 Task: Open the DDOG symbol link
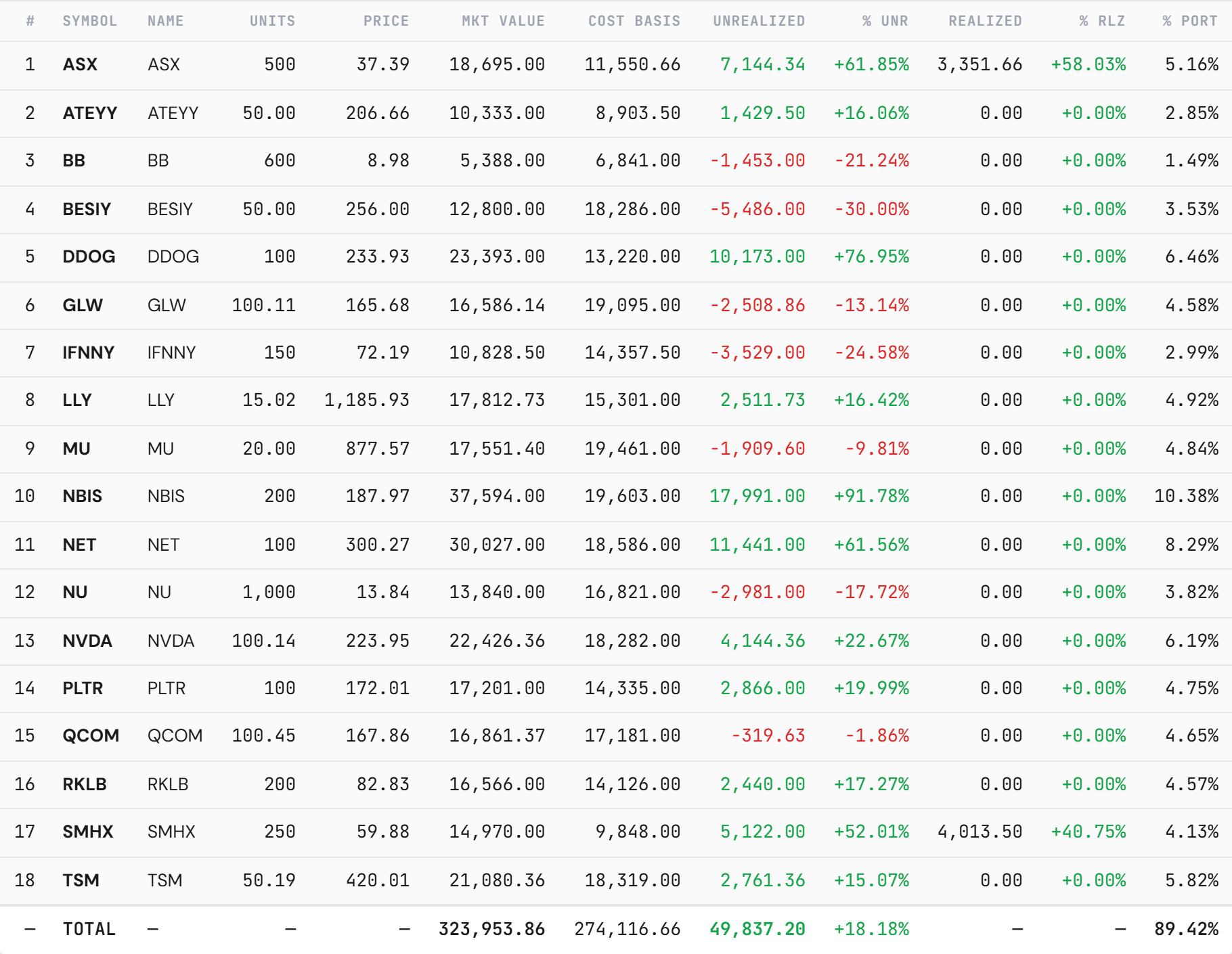[89, 256]
